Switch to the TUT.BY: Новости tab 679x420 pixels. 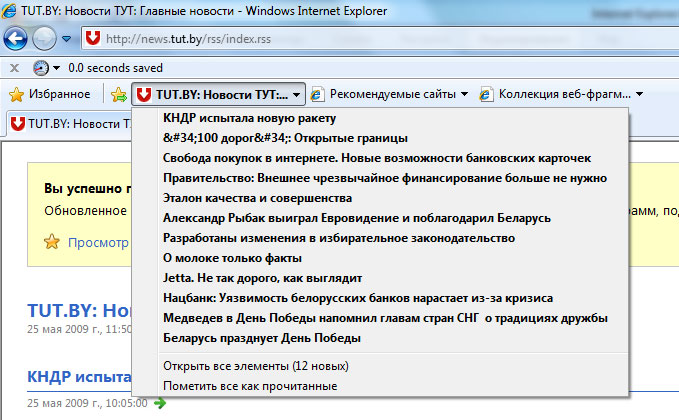tap(69, 124)
